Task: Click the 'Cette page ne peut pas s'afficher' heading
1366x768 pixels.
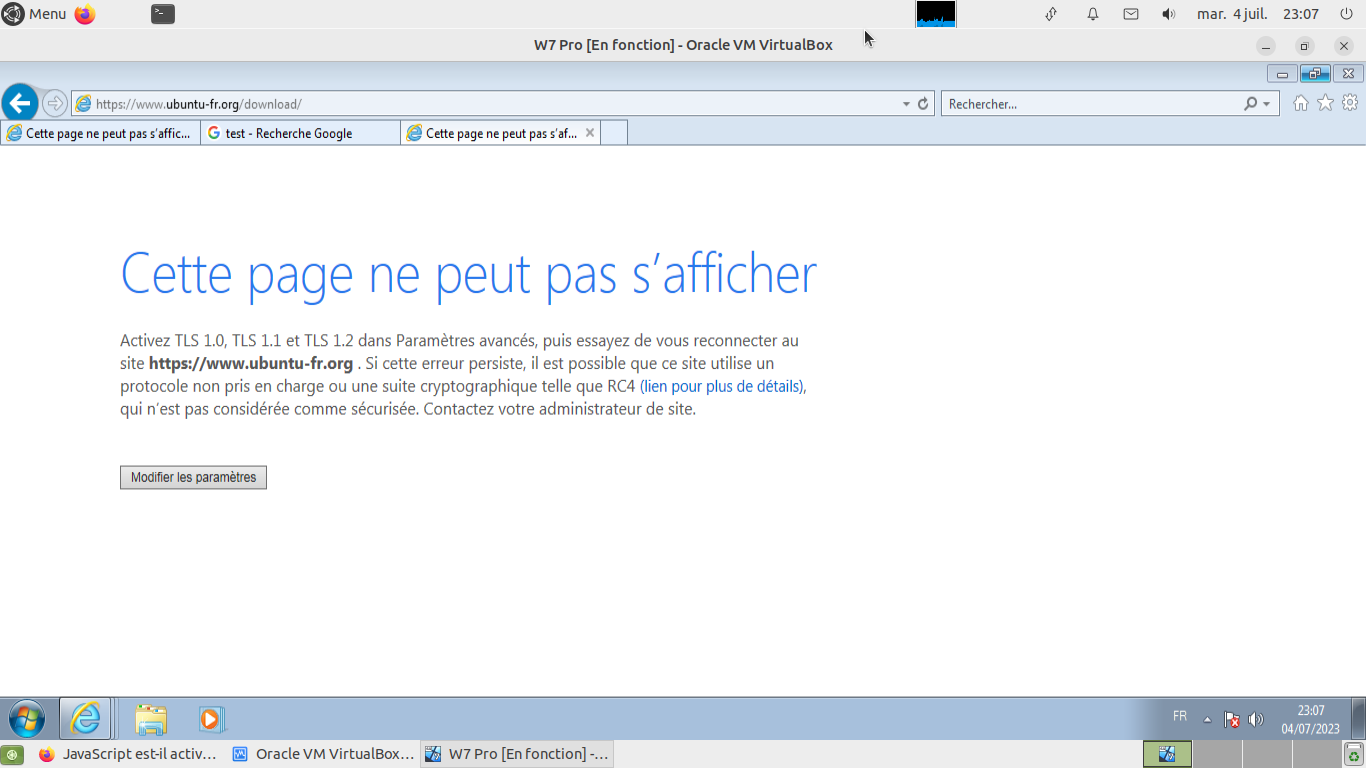Action: [x=468, y=274]
